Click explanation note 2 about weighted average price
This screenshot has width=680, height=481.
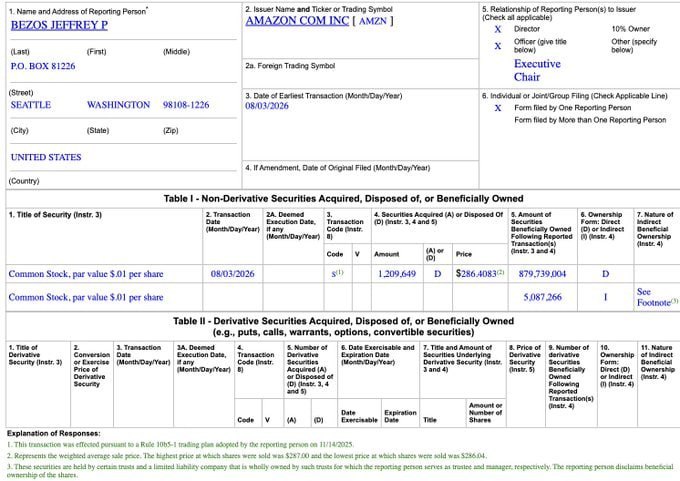click(247, 456)
